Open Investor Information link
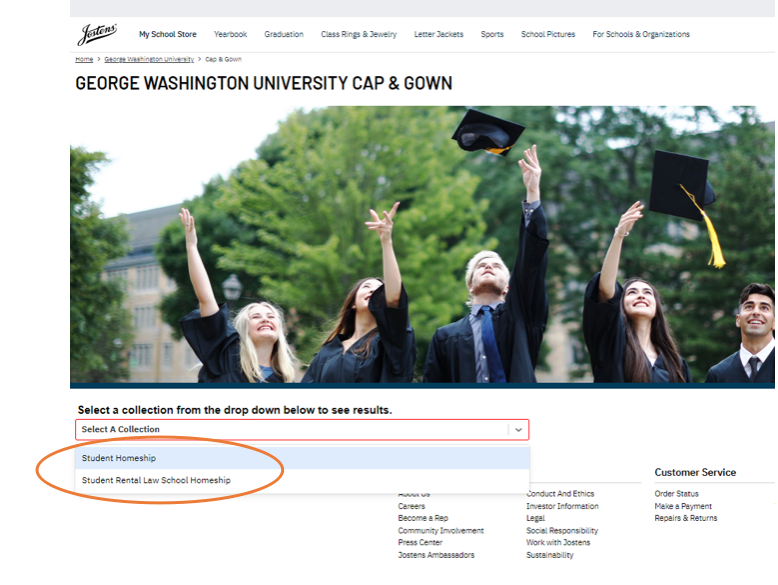778x585 pixels. [562, 506]
